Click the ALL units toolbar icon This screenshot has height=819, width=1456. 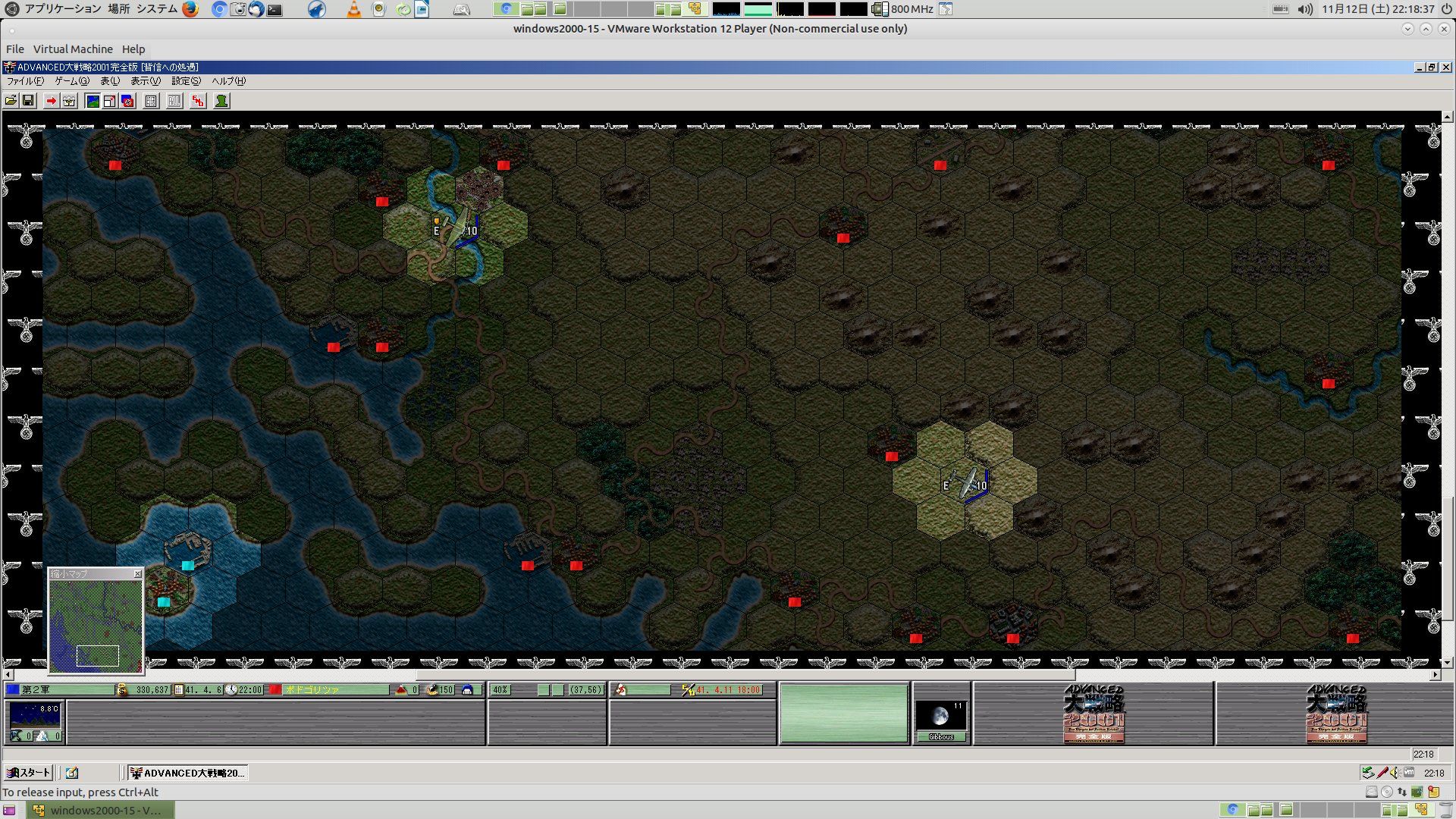pos(174,101)
